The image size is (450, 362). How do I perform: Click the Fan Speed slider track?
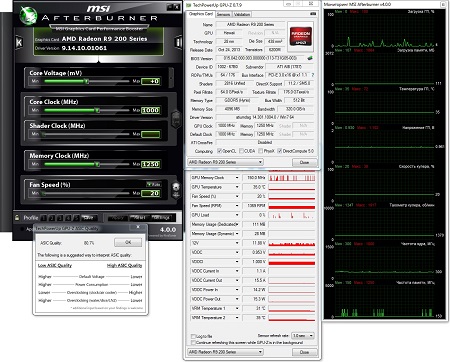pos(86,193)
